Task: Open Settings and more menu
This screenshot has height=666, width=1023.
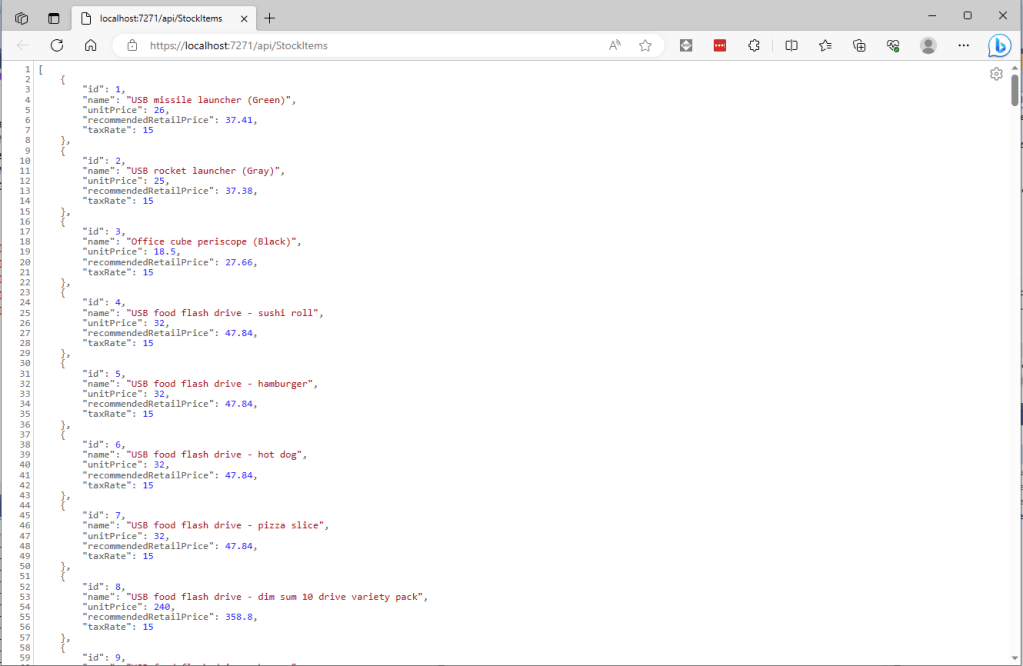Action: (963, 45)
